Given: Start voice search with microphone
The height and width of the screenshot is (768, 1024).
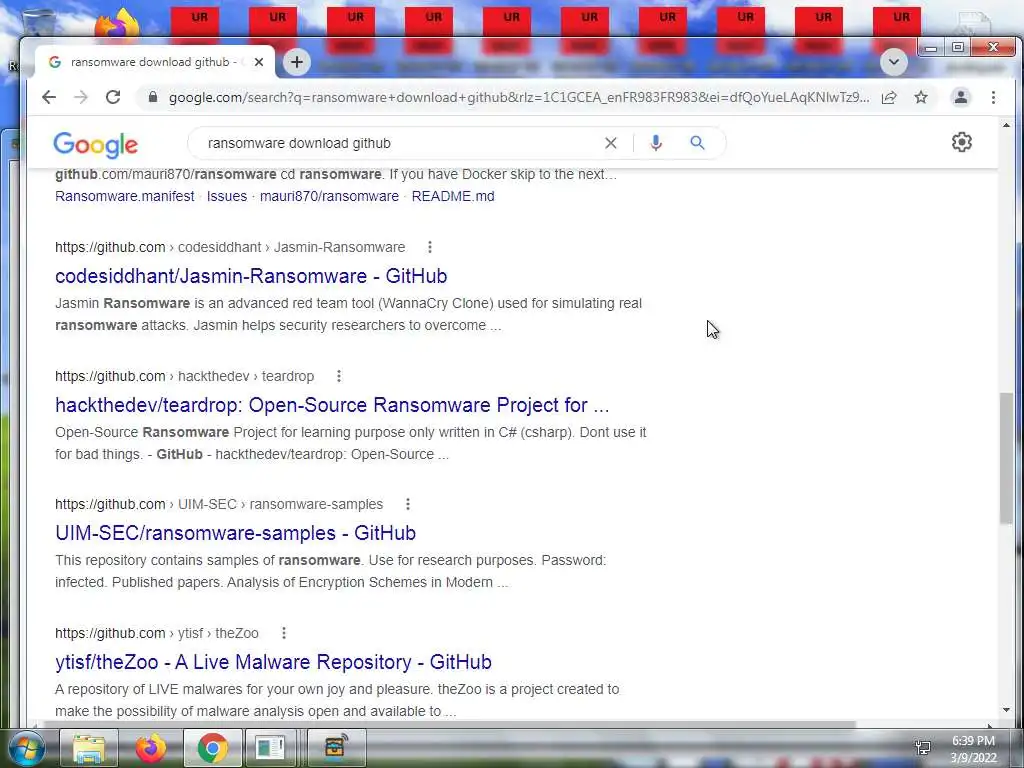Looking at the screenshot, I should click(656, 143).
